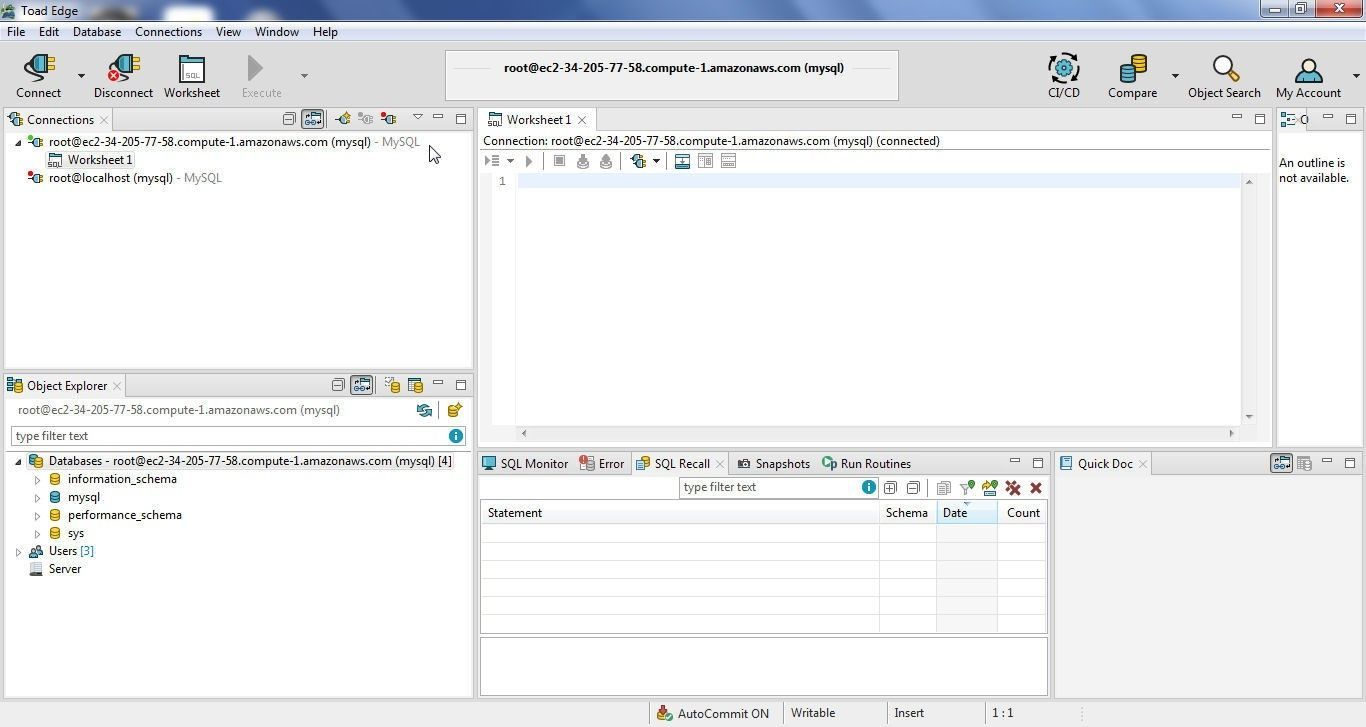Open the Connections panel view menu triangle
This screenshot has height=727, width=1366.
pyautogui.click(x=418, y=118)
